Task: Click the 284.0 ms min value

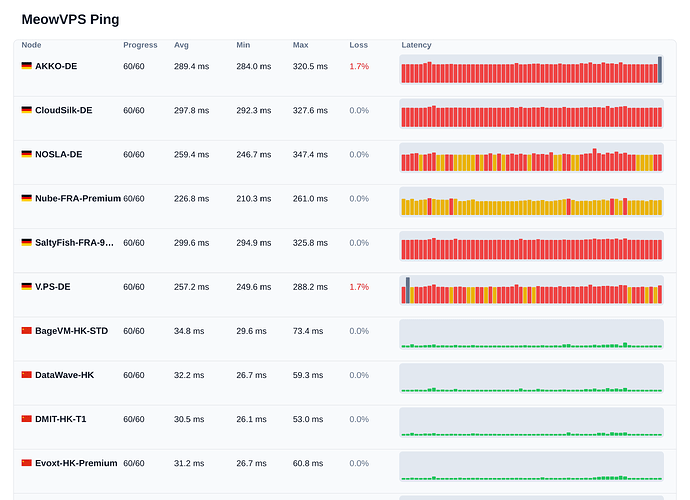Action: pyautogui.click(x=254, y=66)
